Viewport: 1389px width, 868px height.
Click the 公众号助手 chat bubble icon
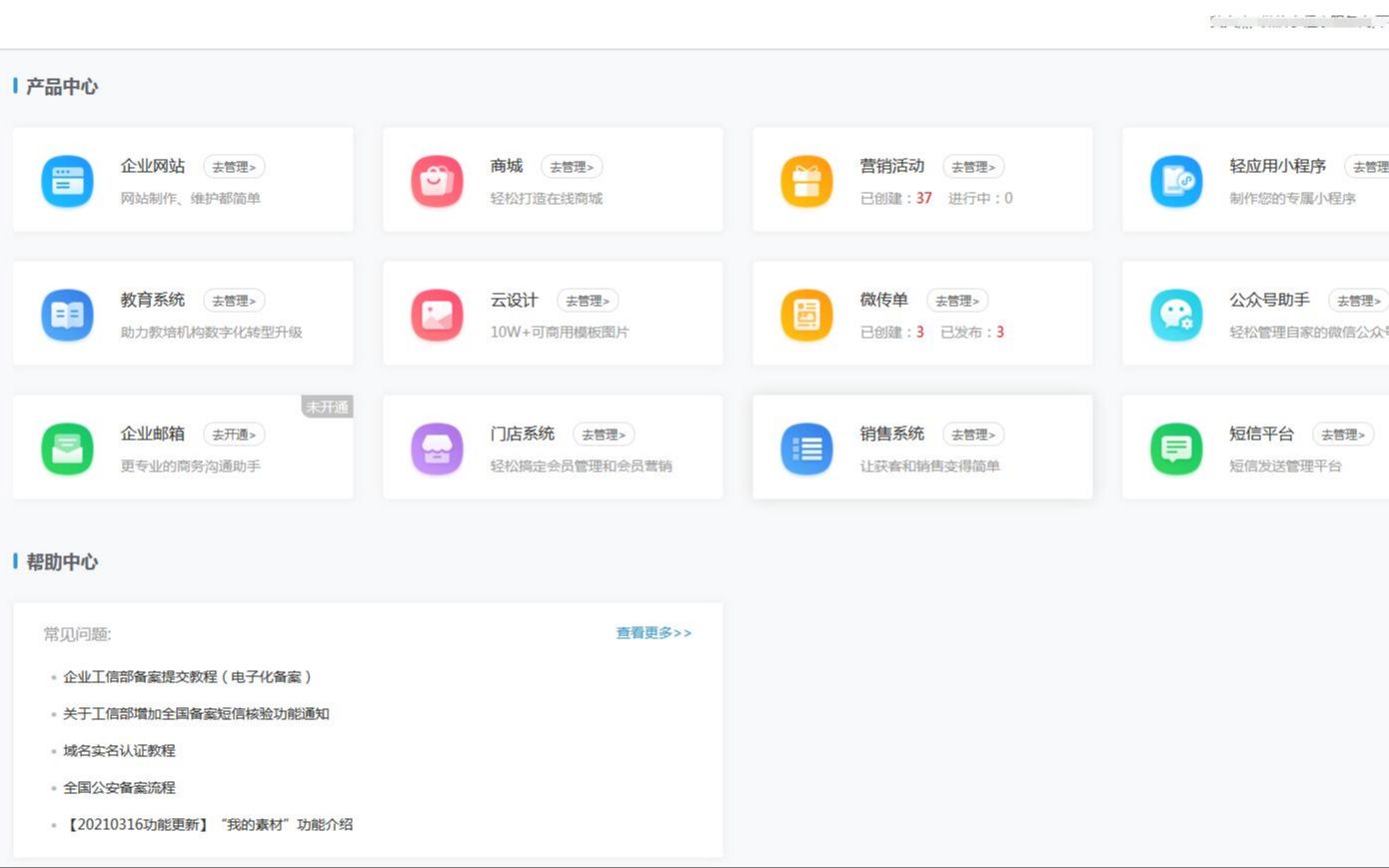click(1176, 315)
